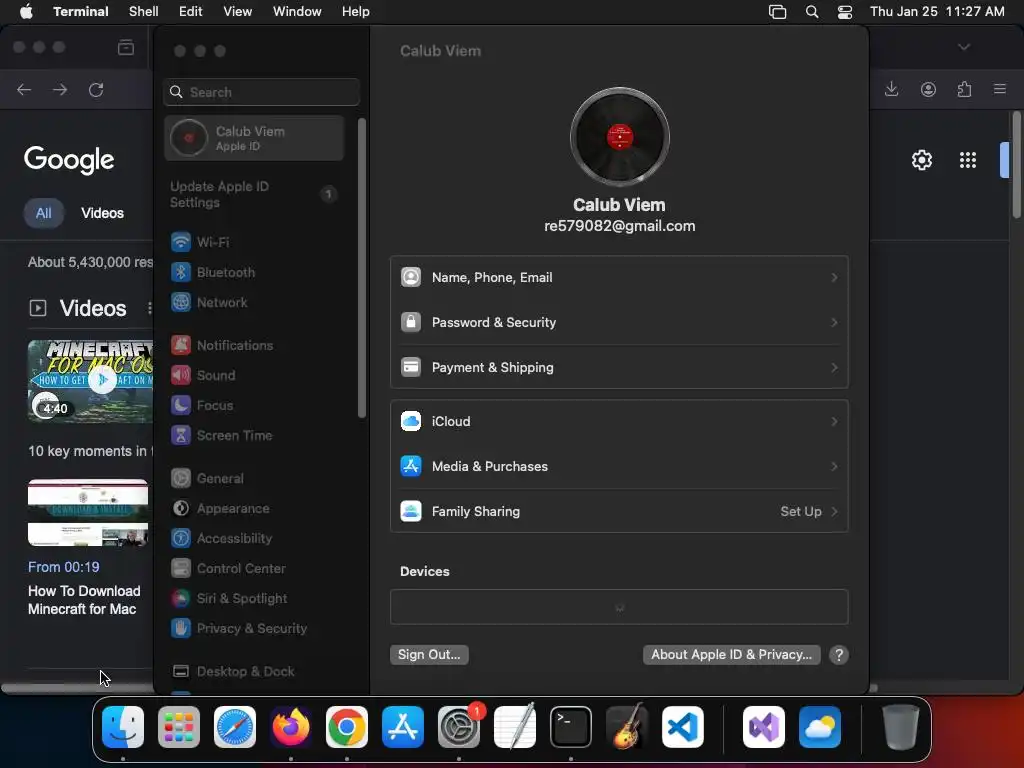Open the help question mark button

[839, 655]
